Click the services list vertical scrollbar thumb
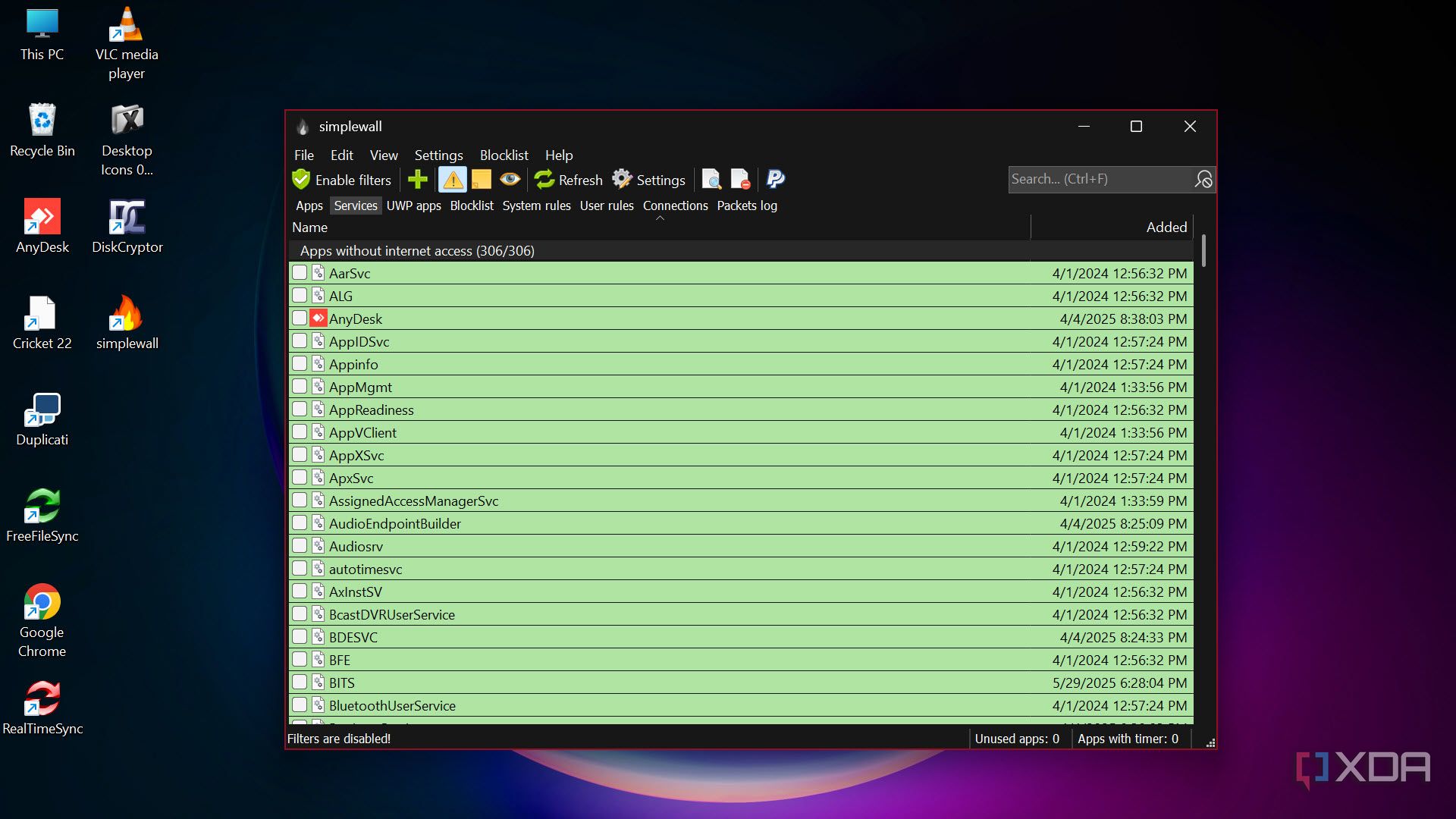The height and width of the screenshot is (819, 1456). tap(1203, 251)
